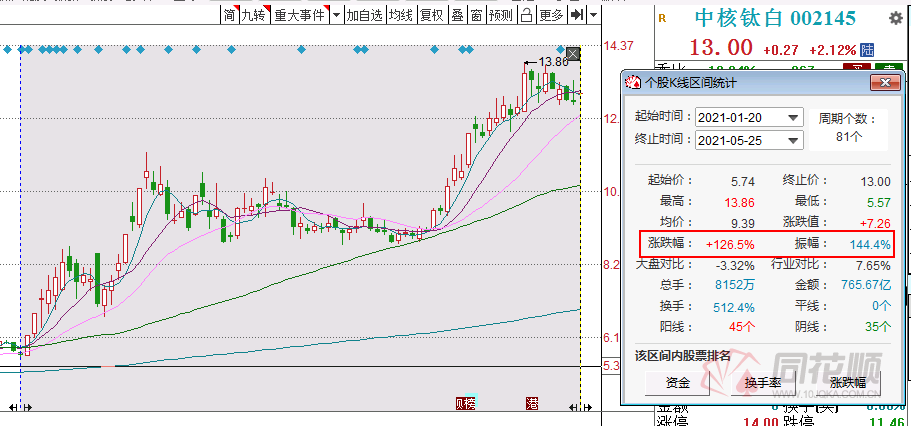Click the 陆 badge beside the price change
This screenshot has height=426, width=911.
click(x=866, y=49)
